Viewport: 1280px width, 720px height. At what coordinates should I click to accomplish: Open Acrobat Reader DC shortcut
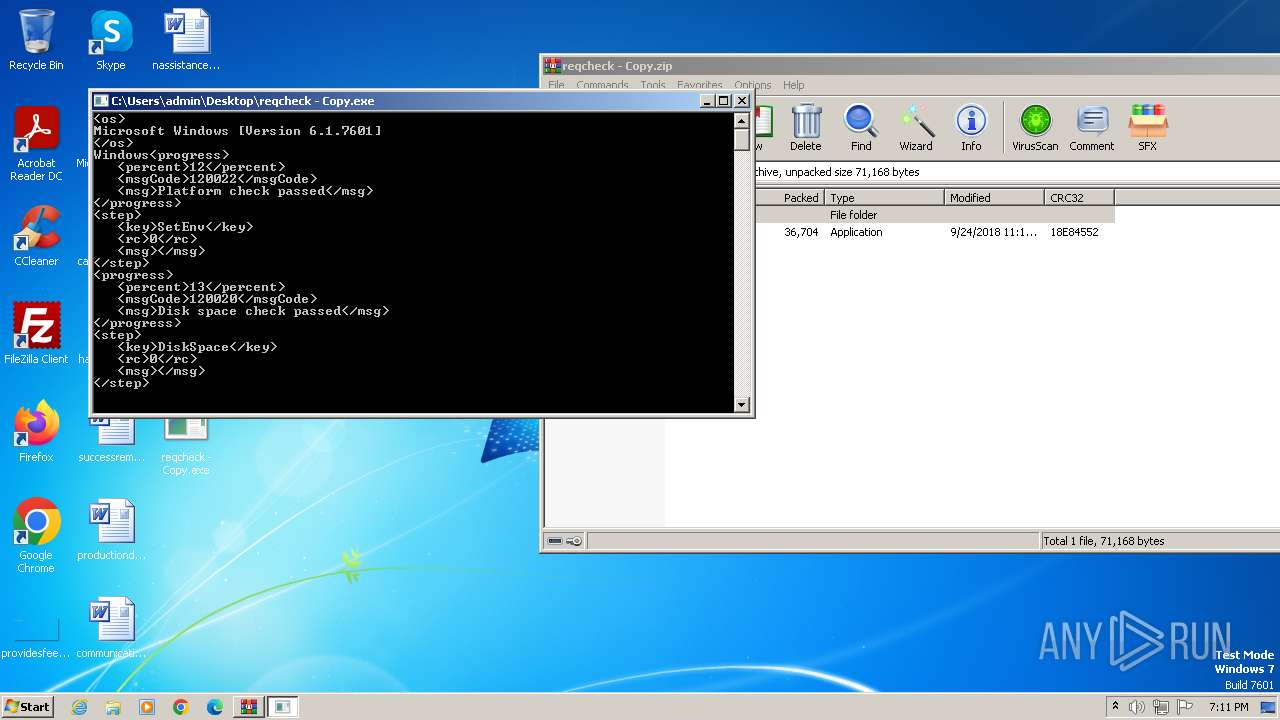[x=36, y=144]
